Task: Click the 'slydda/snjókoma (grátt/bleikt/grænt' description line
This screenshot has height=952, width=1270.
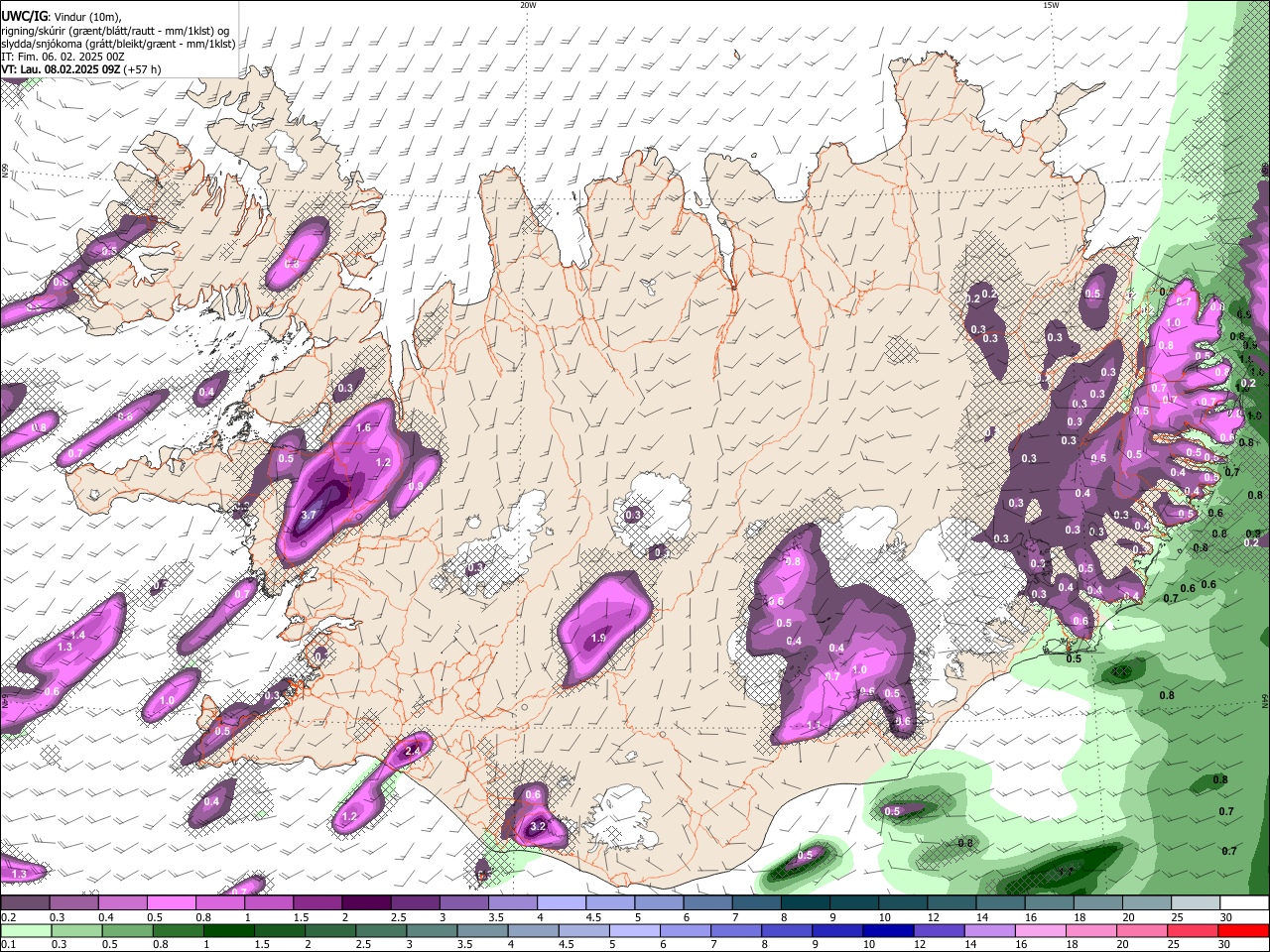Action: click(x=118, y=43)
